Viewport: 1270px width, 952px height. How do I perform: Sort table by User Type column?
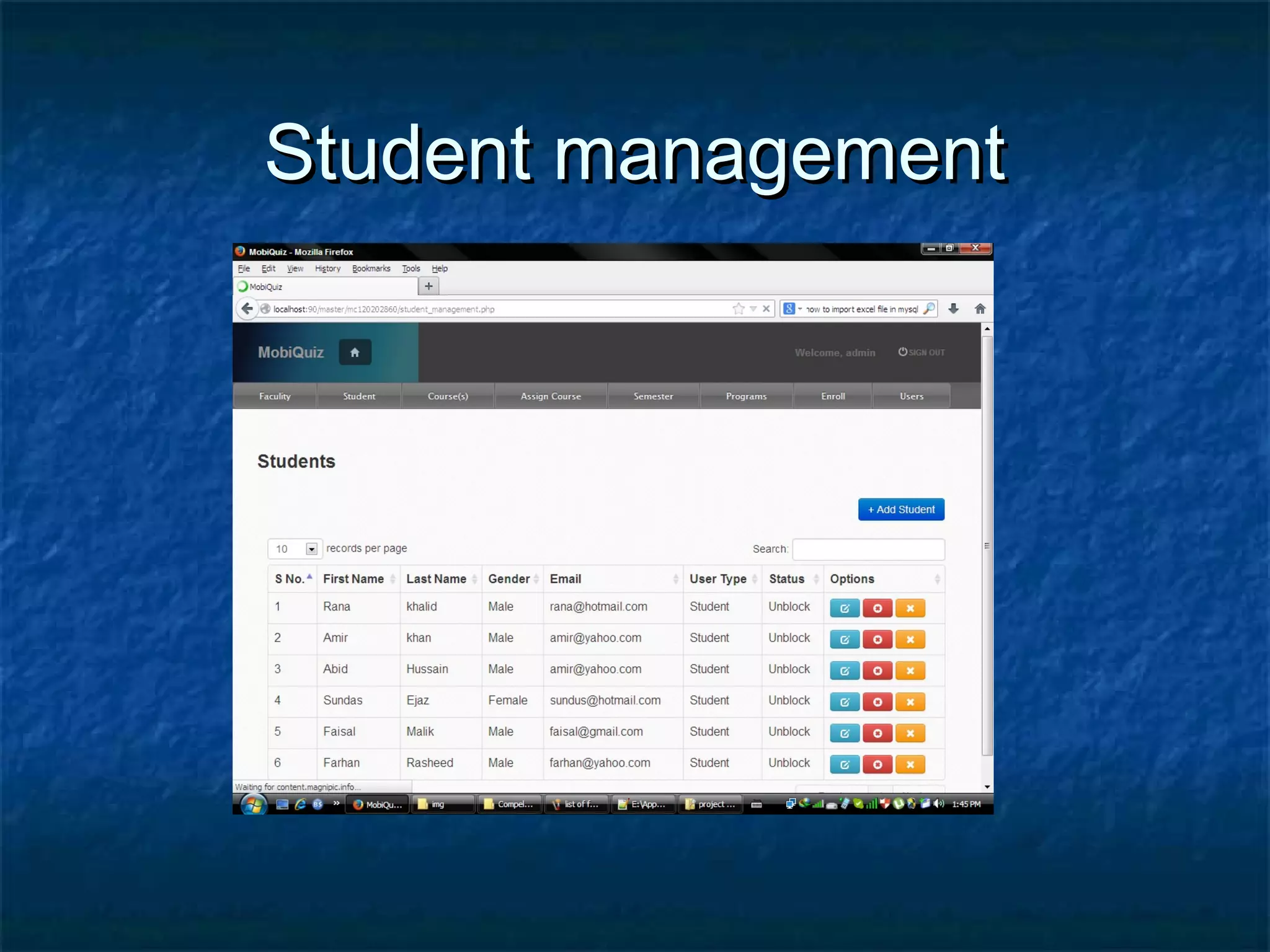pyautogui.click(x=722, y=579)
